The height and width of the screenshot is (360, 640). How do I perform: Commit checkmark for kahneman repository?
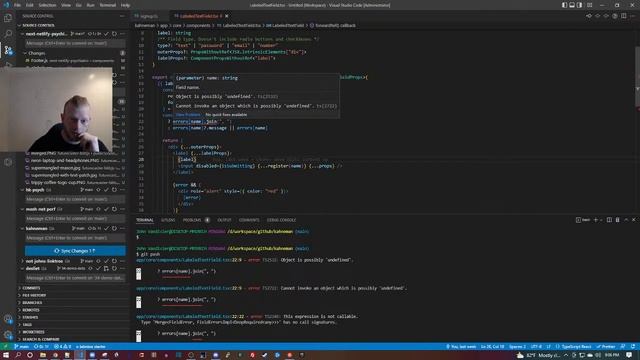(x=106, y=228)
